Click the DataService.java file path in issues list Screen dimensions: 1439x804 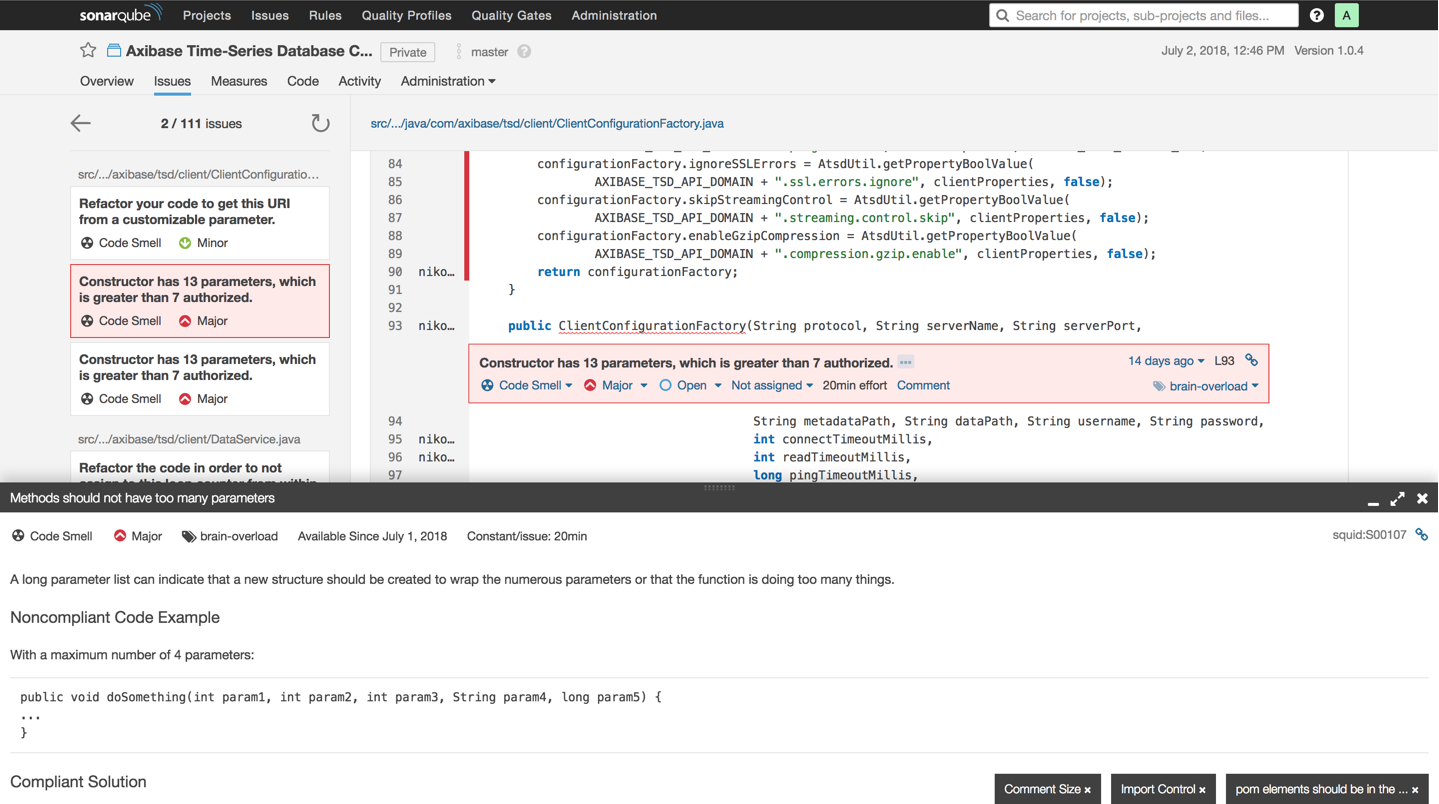coord(189,439)
